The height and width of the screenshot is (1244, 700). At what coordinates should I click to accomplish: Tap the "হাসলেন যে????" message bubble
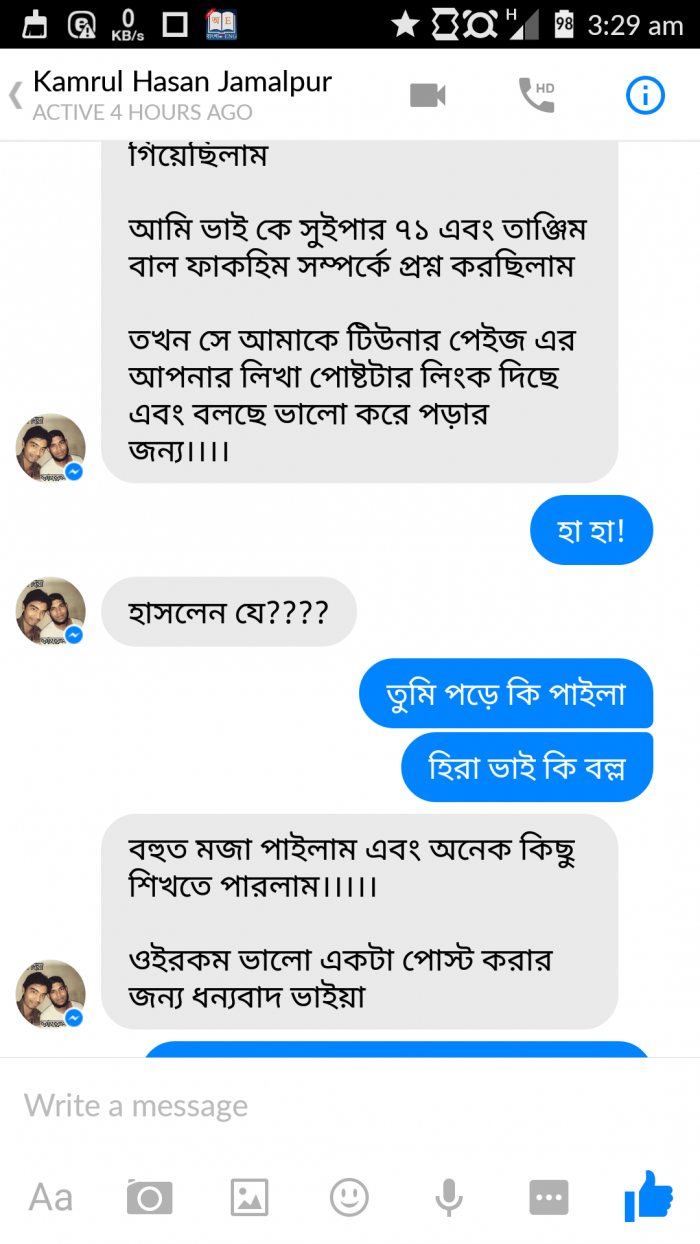229,611
